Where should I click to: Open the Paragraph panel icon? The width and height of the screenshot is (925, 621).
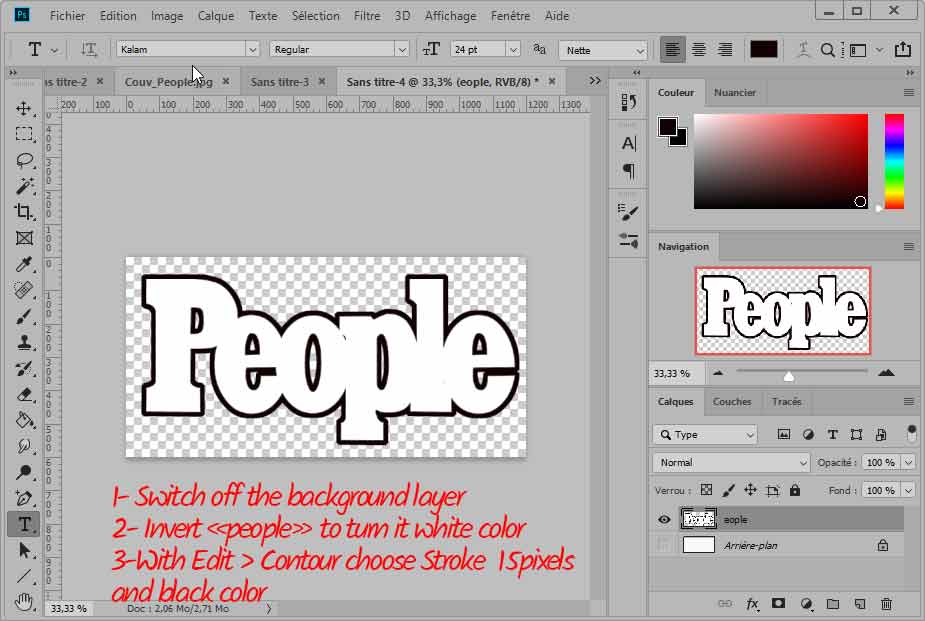click(x=628, y=172)
